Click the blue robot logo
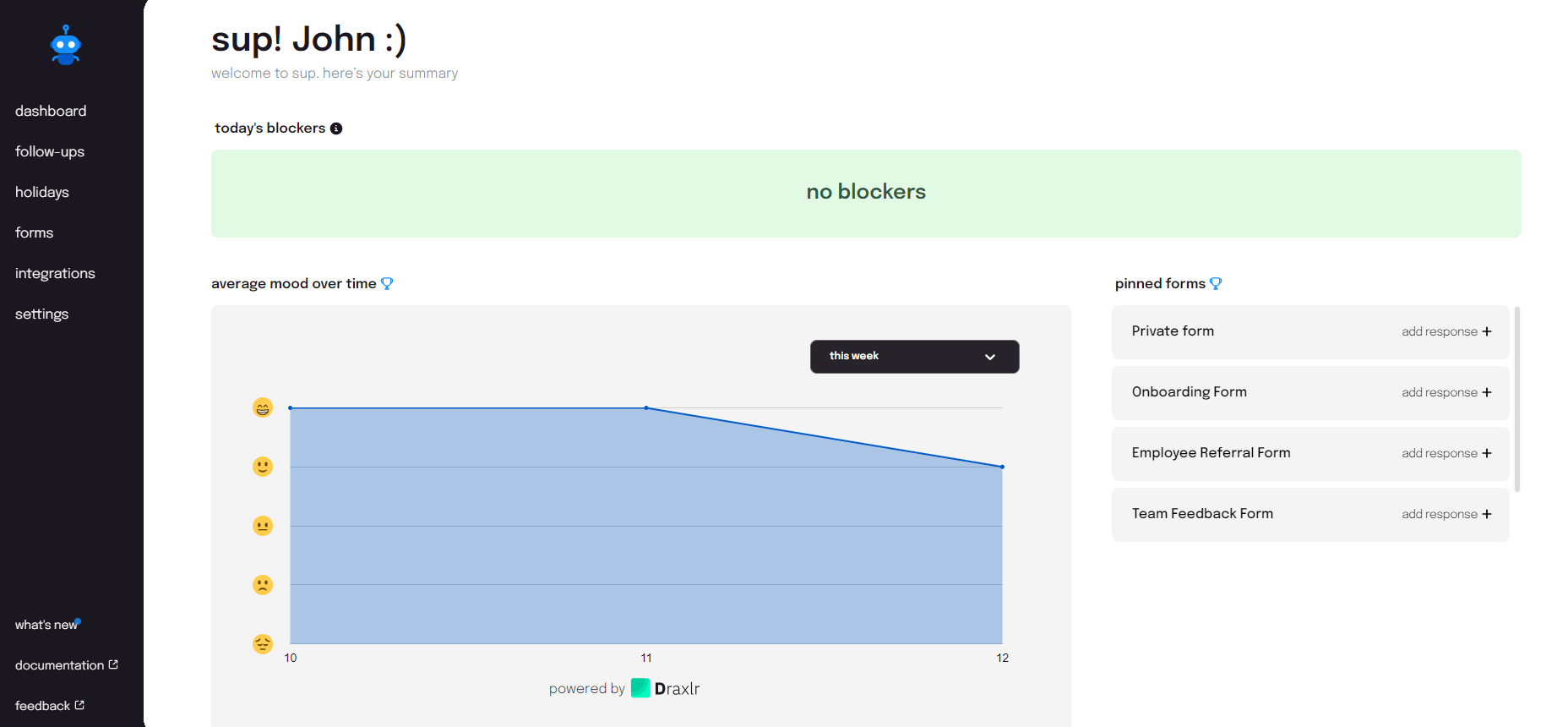The width and height of the screenshot is (1568, 727). click(x=66, y=45)
